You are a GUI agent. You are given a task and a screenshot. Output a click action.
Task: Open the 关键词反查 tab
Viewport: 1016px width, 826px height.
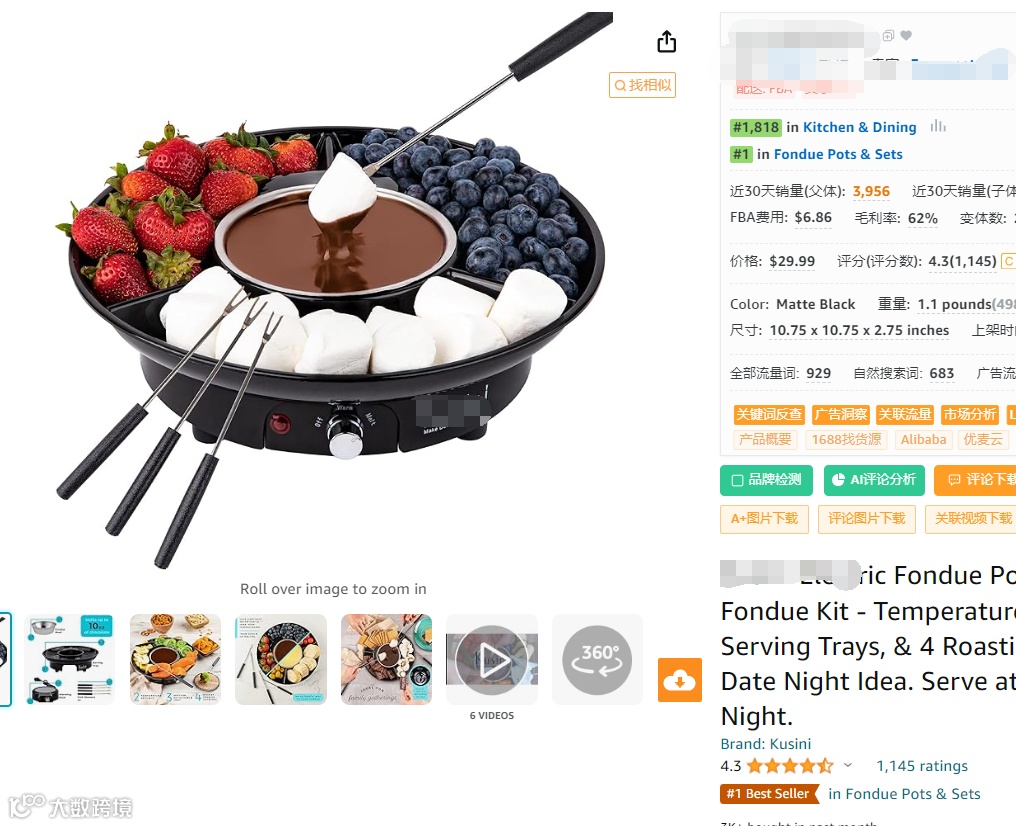click(768, 415)
